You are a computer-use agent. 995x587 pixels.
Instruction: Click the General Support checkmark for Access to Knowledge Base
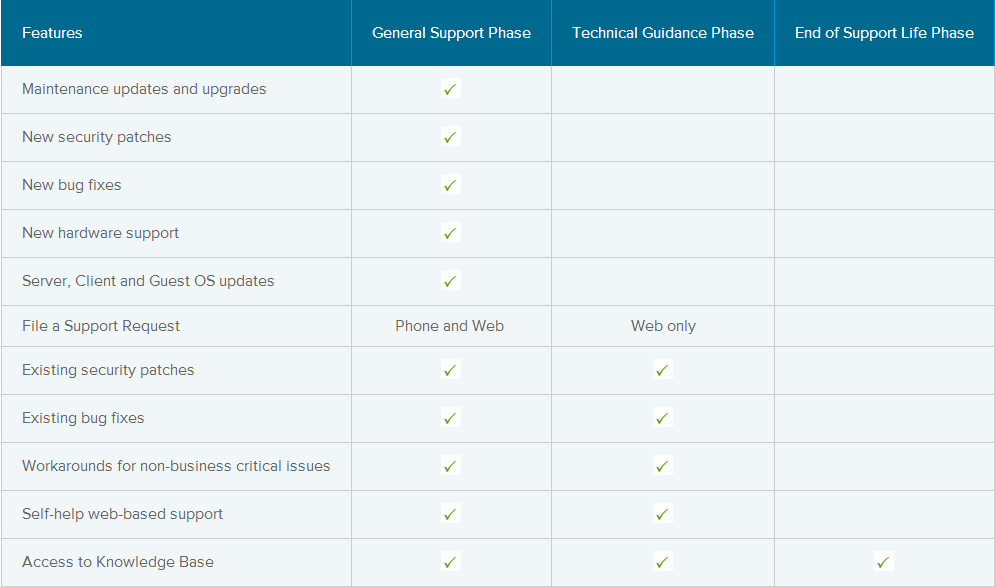(451, 562)
